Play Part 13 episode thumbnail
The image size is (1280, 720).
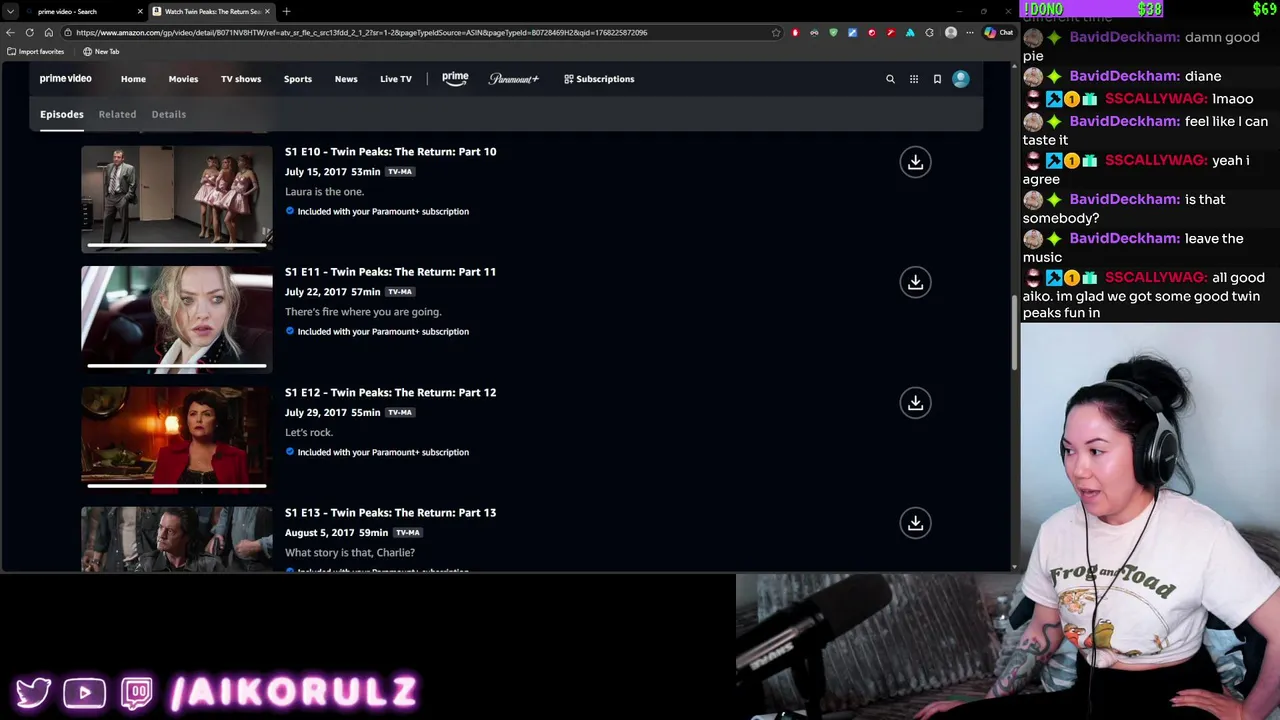click(x=177, y=539)
